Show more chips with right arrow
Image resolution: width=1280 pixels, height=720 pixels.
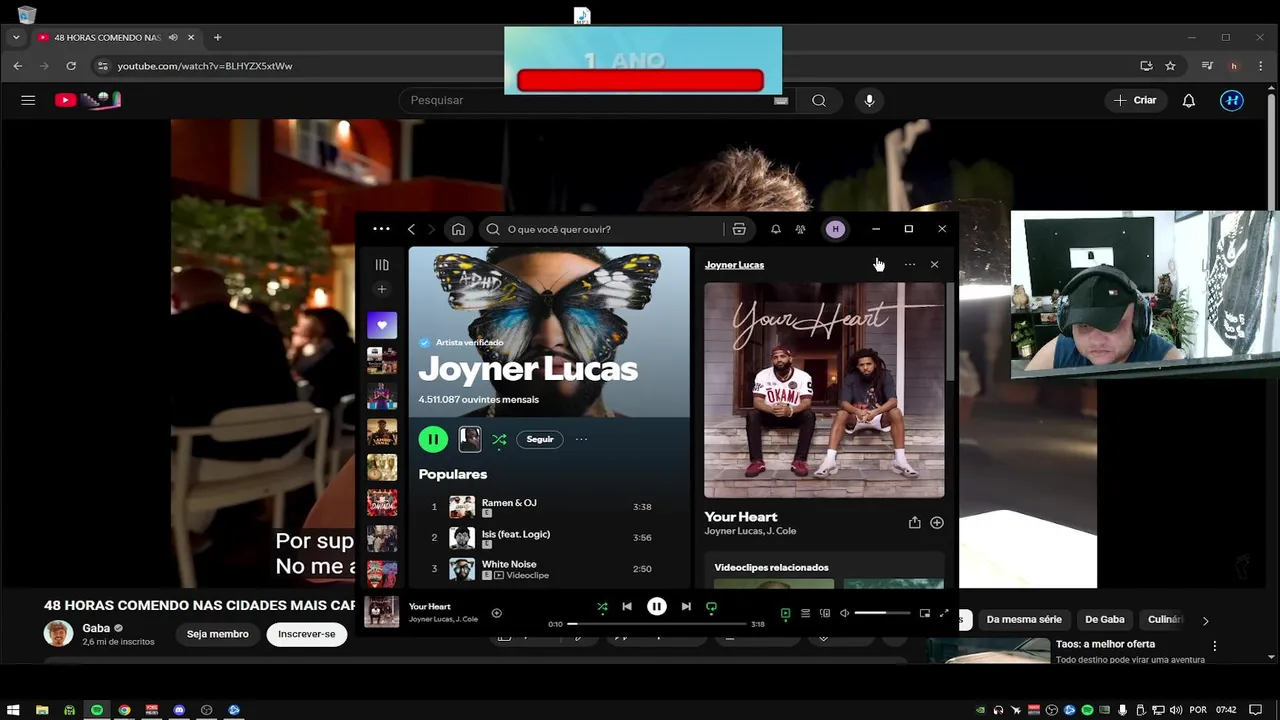pos(1206,620)
